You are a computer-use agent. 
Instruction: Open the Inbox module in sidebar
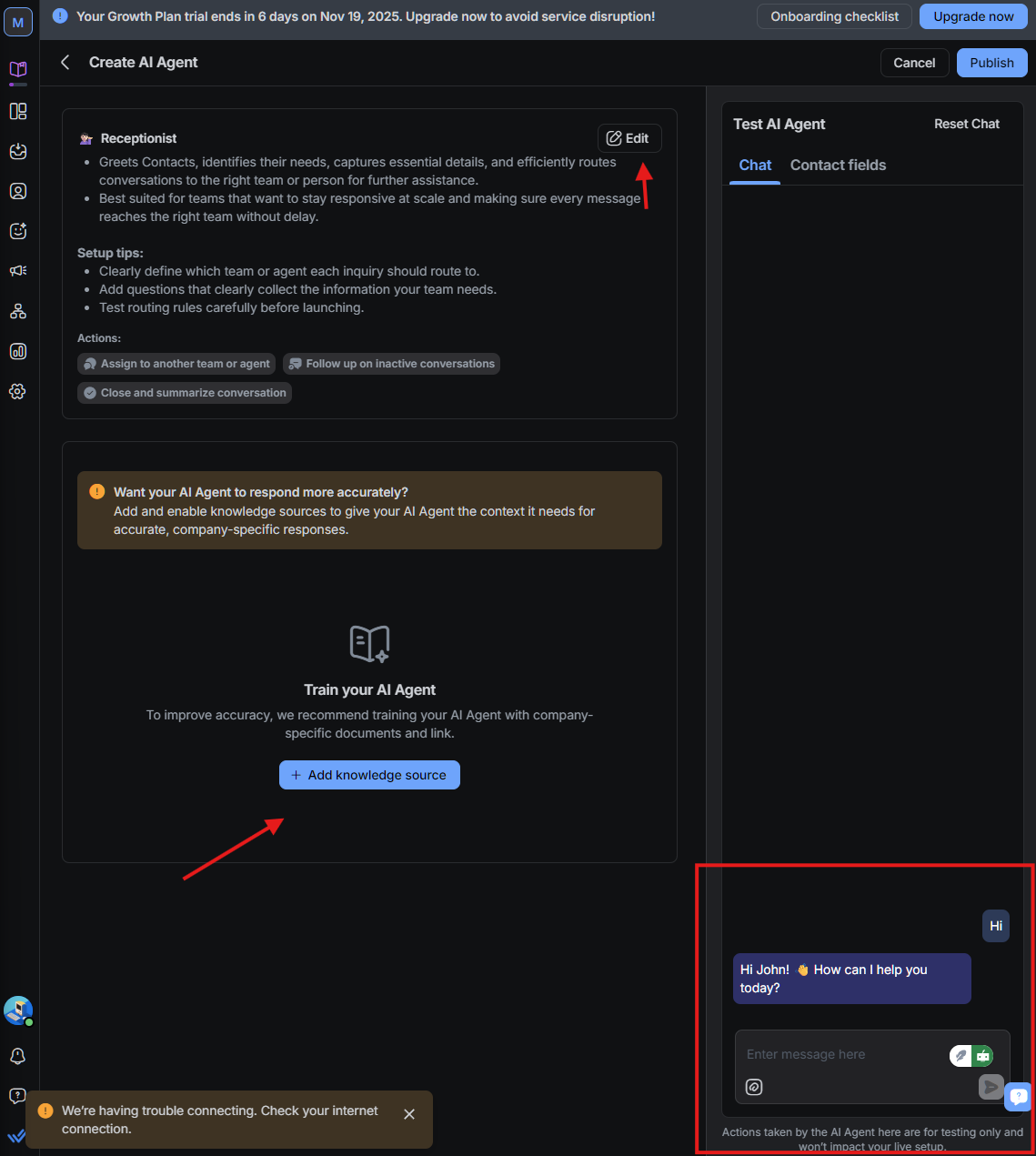click(x=18, y=151)
